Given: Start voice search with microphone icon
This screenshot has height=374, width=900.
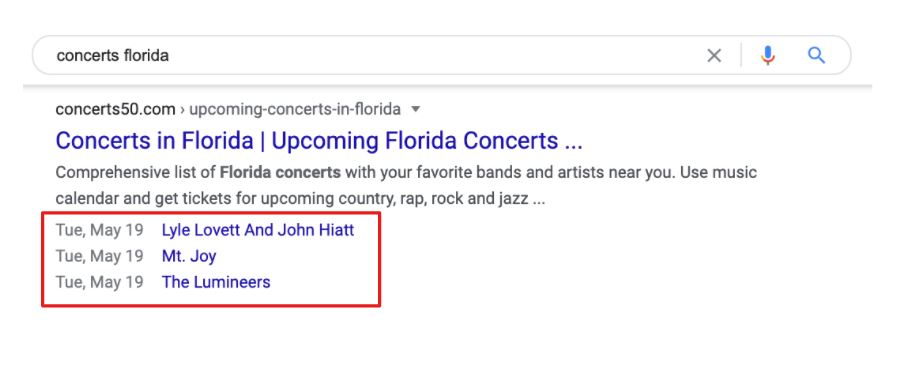Looking at the screenshot, I should click(767, 56).
